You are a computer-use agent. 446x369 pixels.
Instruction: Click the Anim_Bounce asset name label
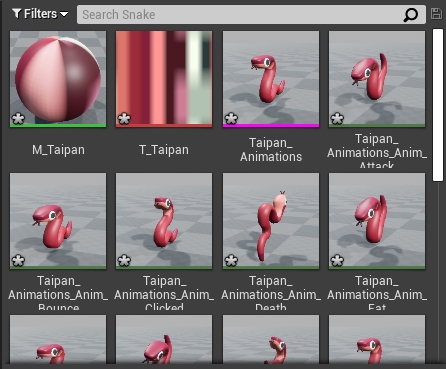point(58,292)
